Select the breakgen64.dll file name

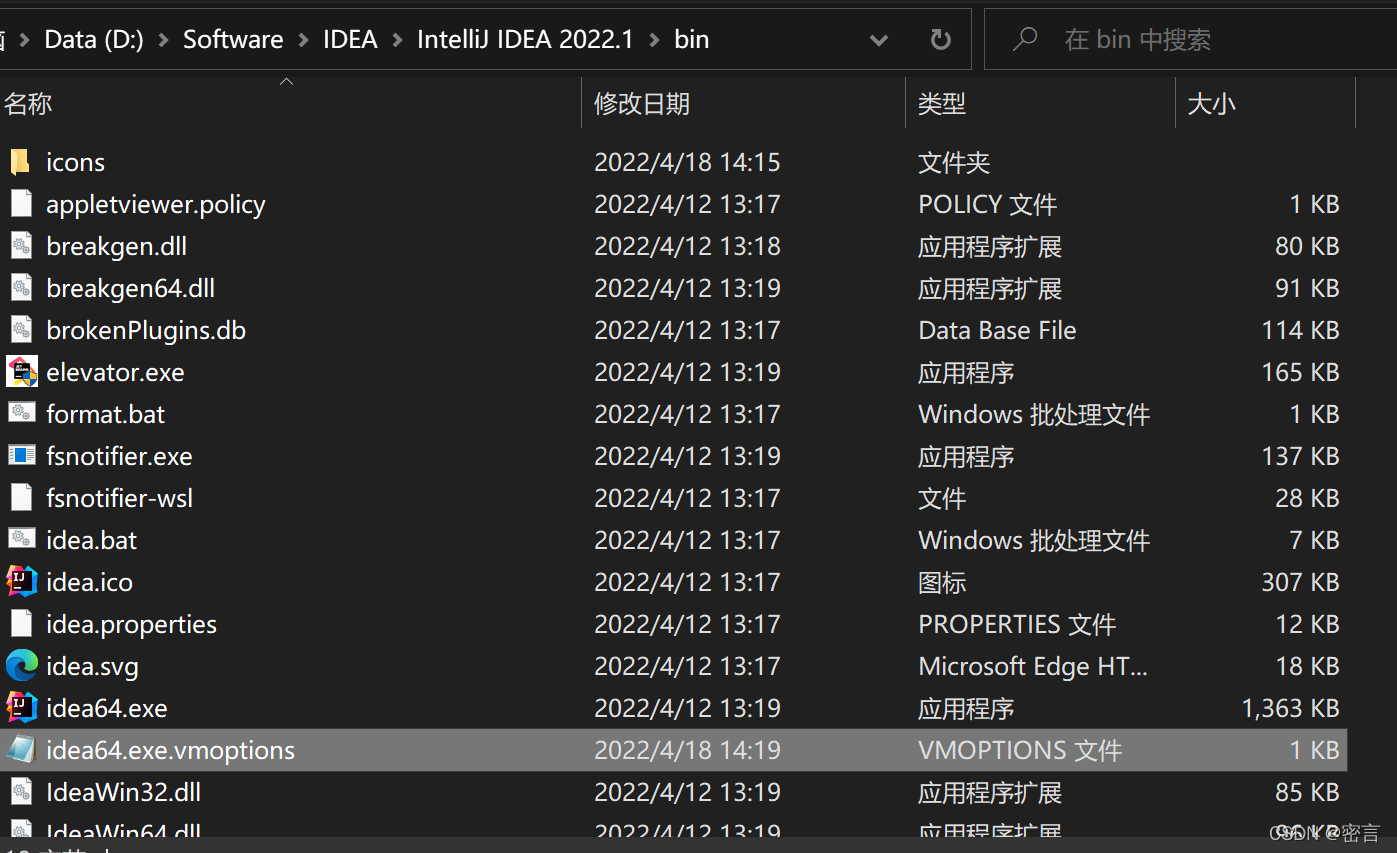(x=130, y=288)
